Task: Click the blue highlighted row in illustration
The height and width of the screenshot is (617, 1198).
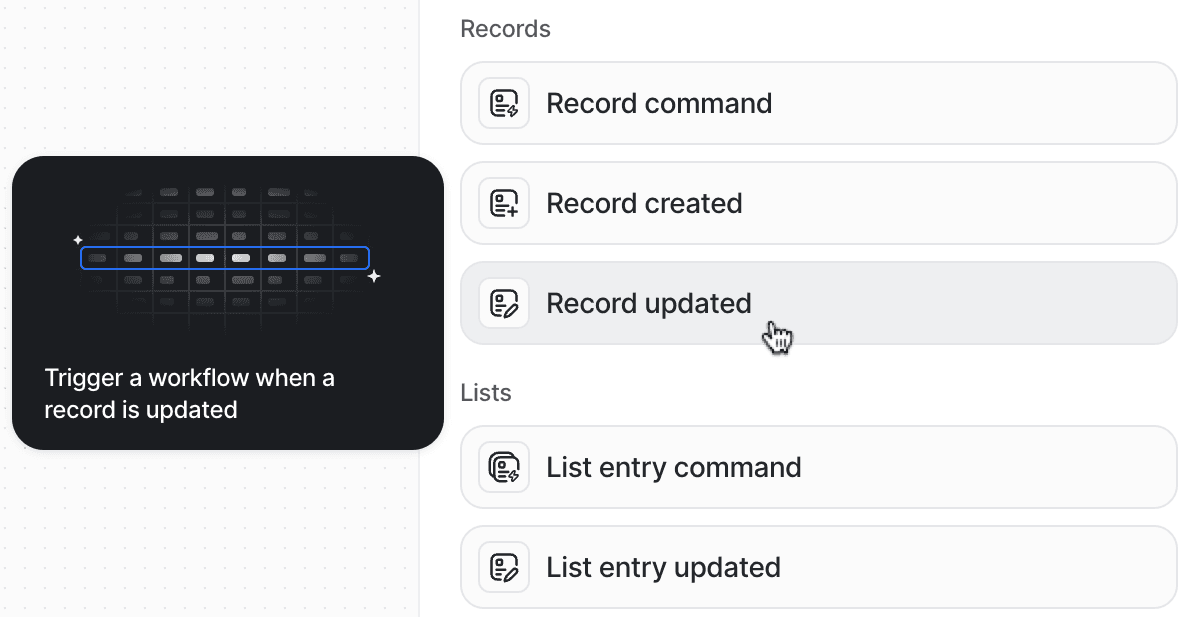Action: (225, 258)
